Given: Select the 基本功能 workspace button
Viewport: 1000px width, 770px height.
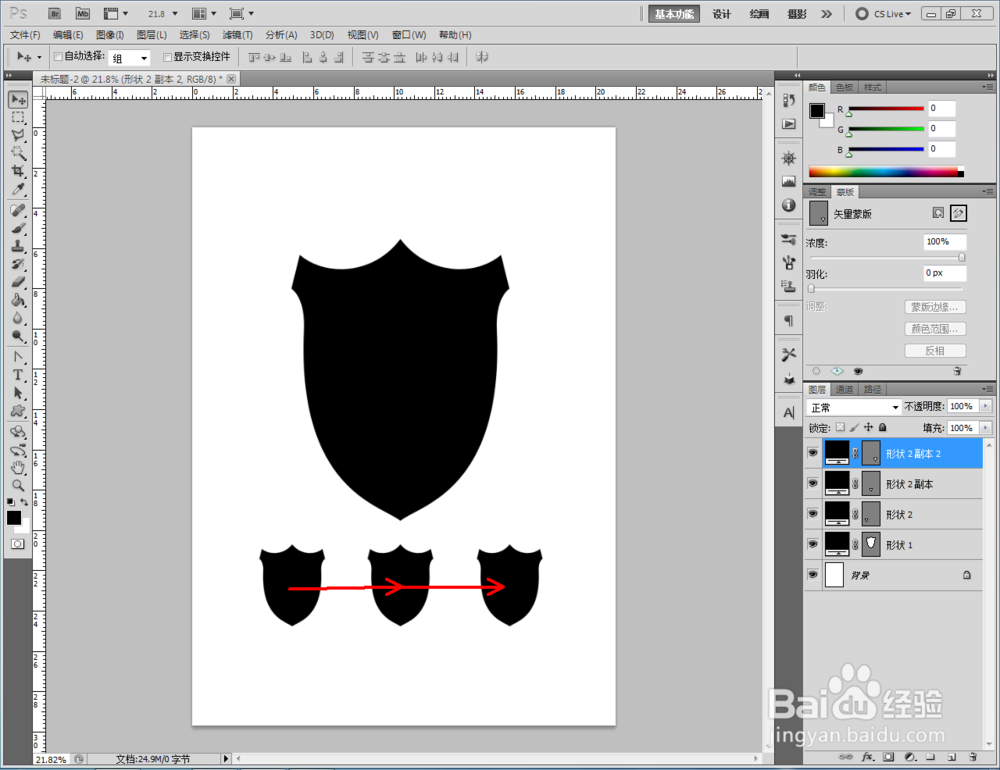Looking at the screenshot, I should pyautogui.click(x=673, y=14).
